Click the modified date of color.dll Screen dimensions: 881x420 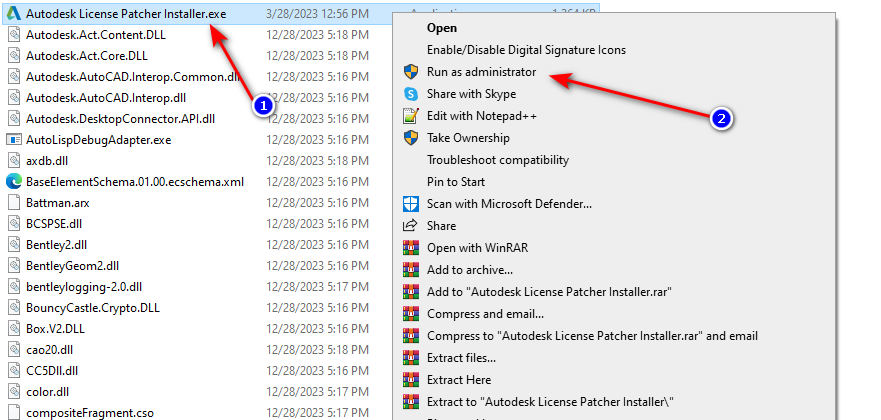point(317,391)
